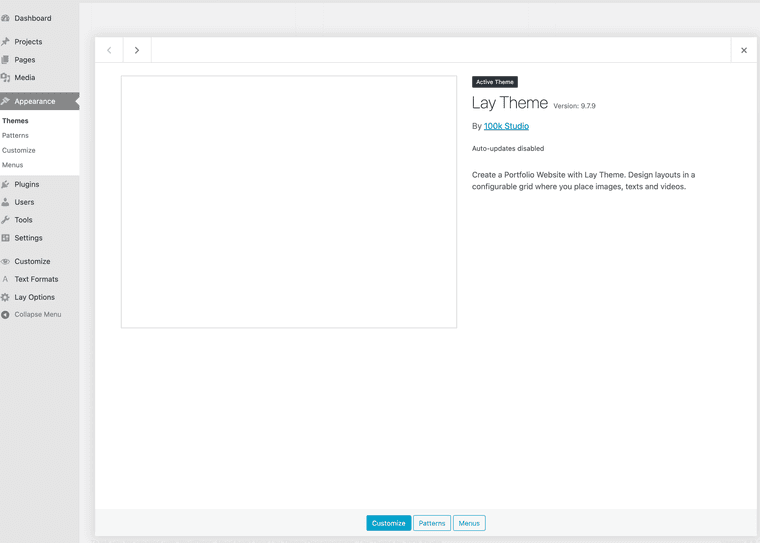Show next theme with right chevron

pos(137,50)
